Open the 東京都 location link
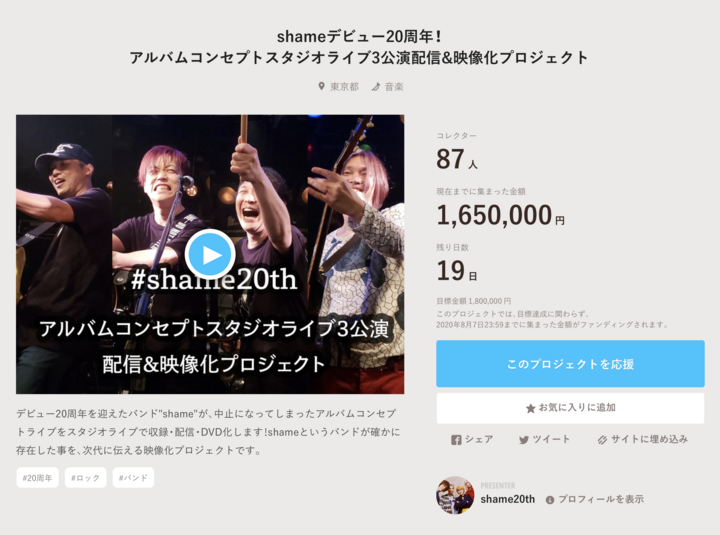Viewport: 720px width, 535px height. (x=344, y=87)
